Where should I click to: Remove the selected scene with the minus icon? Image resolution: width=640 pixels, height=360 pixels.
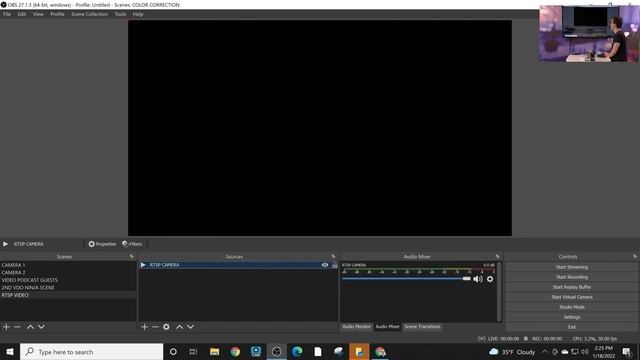(17, 327)
